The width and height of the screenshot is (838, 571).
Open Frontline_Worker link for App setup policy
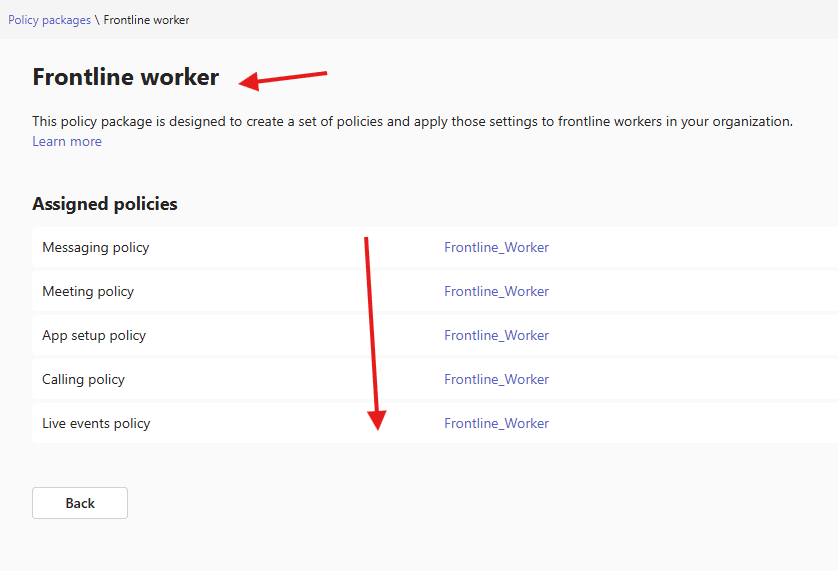click(x=496, y=336)
